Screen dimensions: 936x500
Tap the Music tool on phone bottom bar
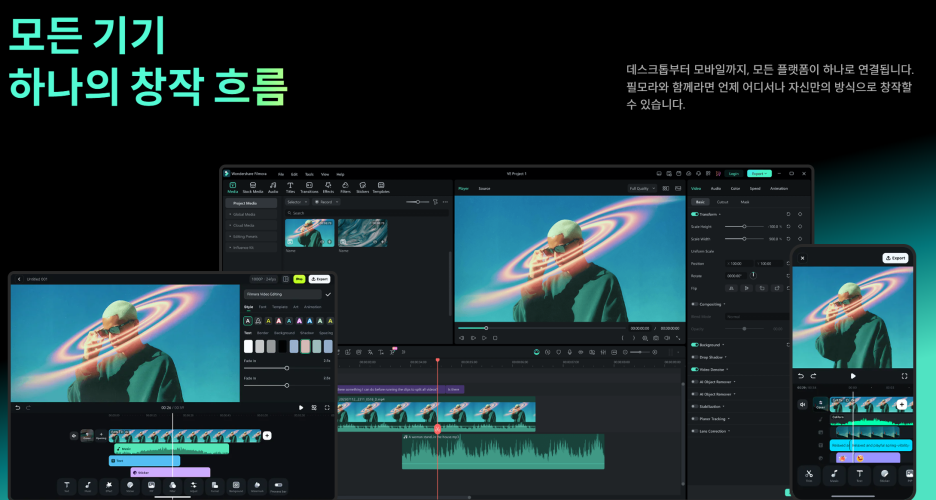click(834, 475)
